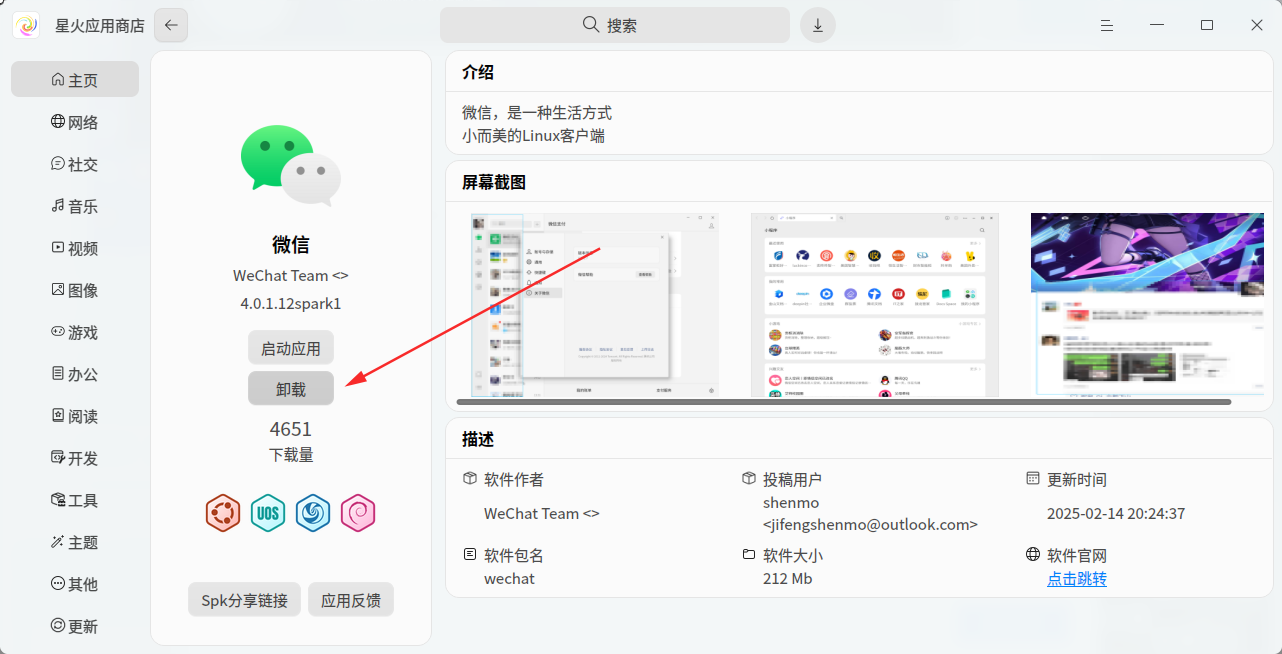Click the text 小而美的Linux客户端
Viewport: 1282px width, 654px height.
coord(533,136)
